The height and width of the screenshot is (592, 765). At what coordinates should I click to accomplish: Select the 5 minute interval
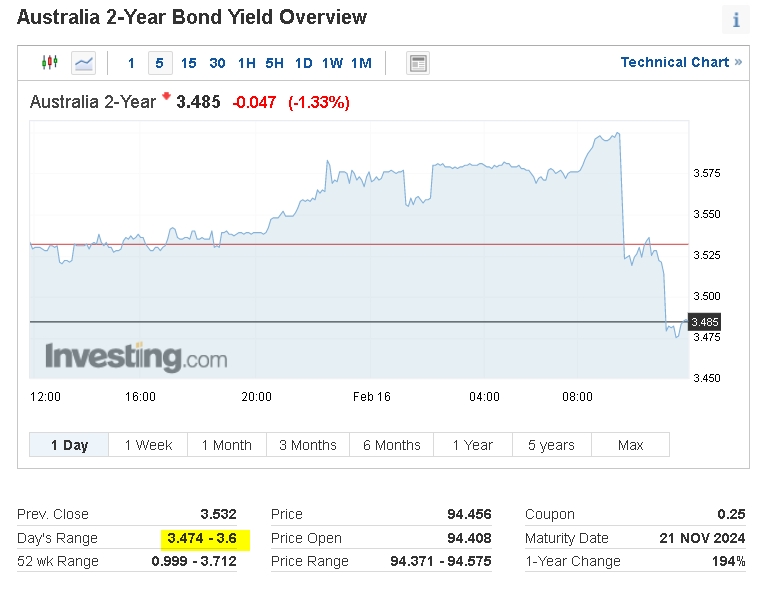click(160, 63)
